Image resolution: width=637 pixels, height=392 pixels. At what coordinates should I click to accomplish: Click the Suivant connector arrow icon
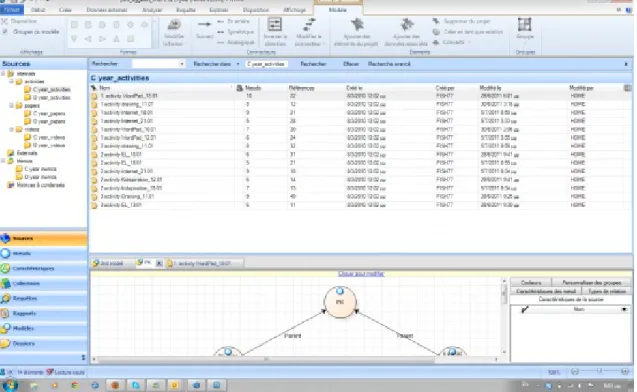204,24
